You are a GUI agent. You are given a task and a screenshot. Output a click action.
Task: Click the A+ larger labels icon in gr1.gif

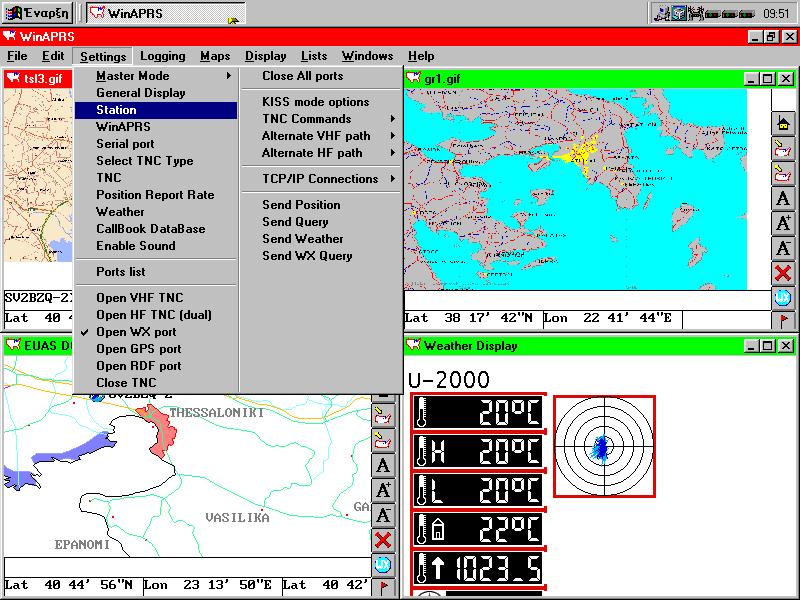coord(783,223)
